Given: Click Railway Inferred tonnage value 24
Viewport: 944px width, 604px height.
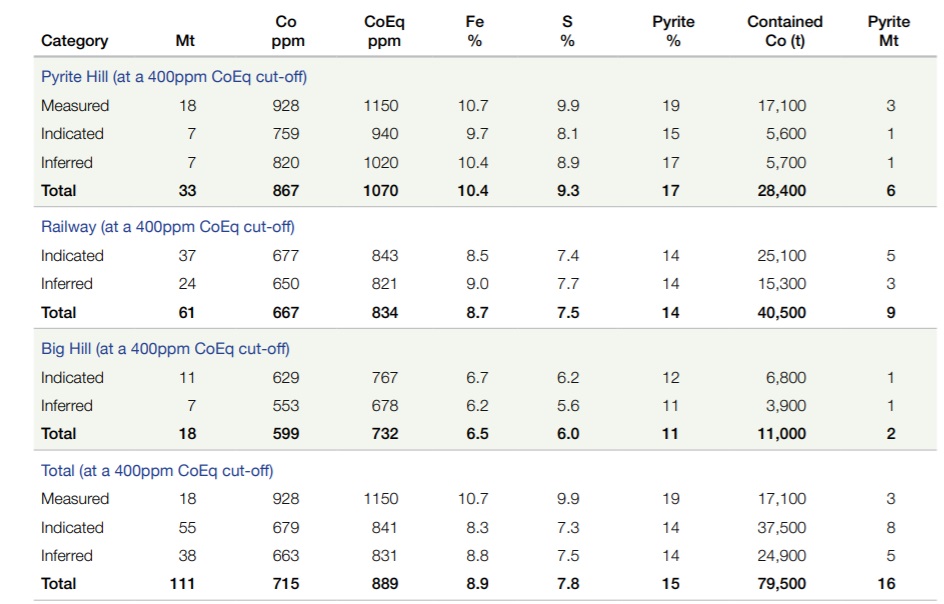Looking at the screenshot, I should (x=187, y=284).
